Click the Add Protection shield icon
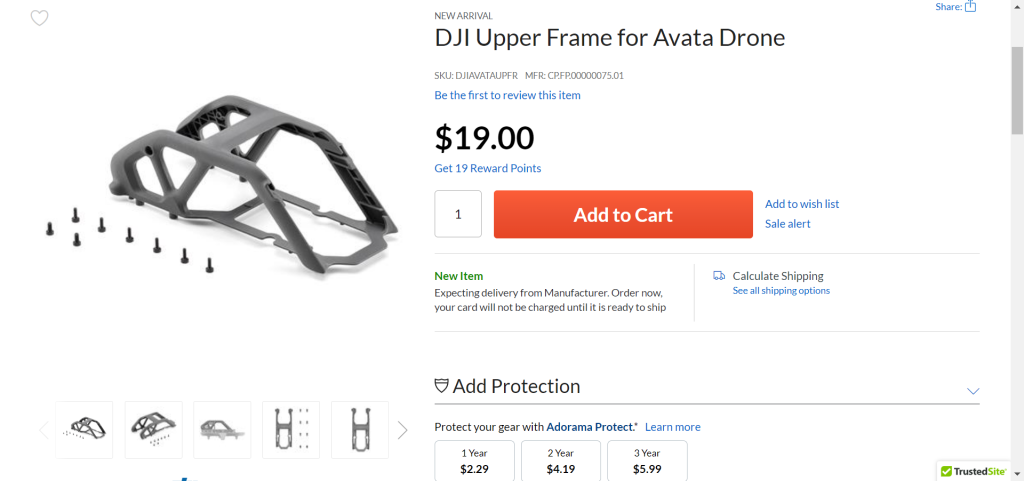1024x481 pixels. tap(442, 386)
